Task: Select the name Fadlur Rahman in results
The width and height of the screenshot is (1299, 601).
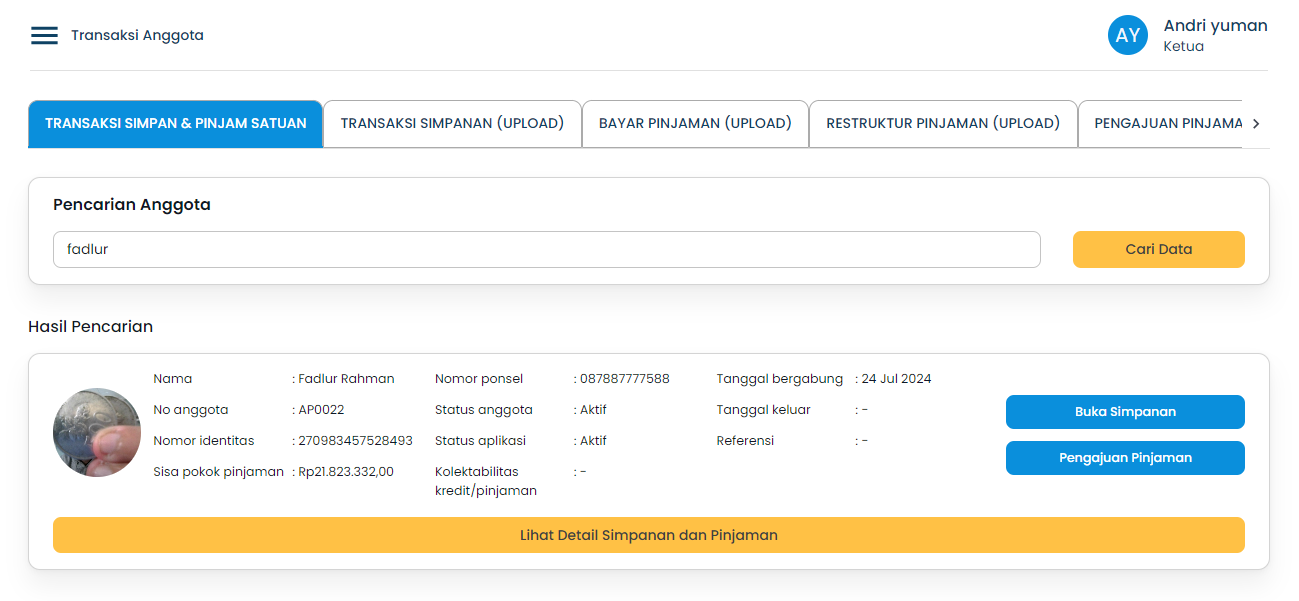Action: (346, 378)
